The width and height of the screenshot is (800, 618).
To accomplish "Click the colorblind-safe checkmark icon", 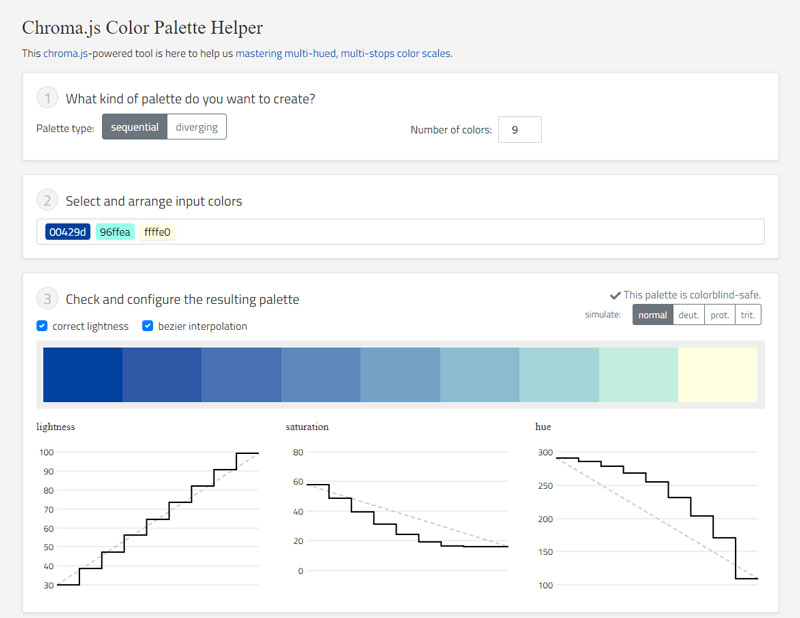I will pyautogui.click(x=615, y=295).
